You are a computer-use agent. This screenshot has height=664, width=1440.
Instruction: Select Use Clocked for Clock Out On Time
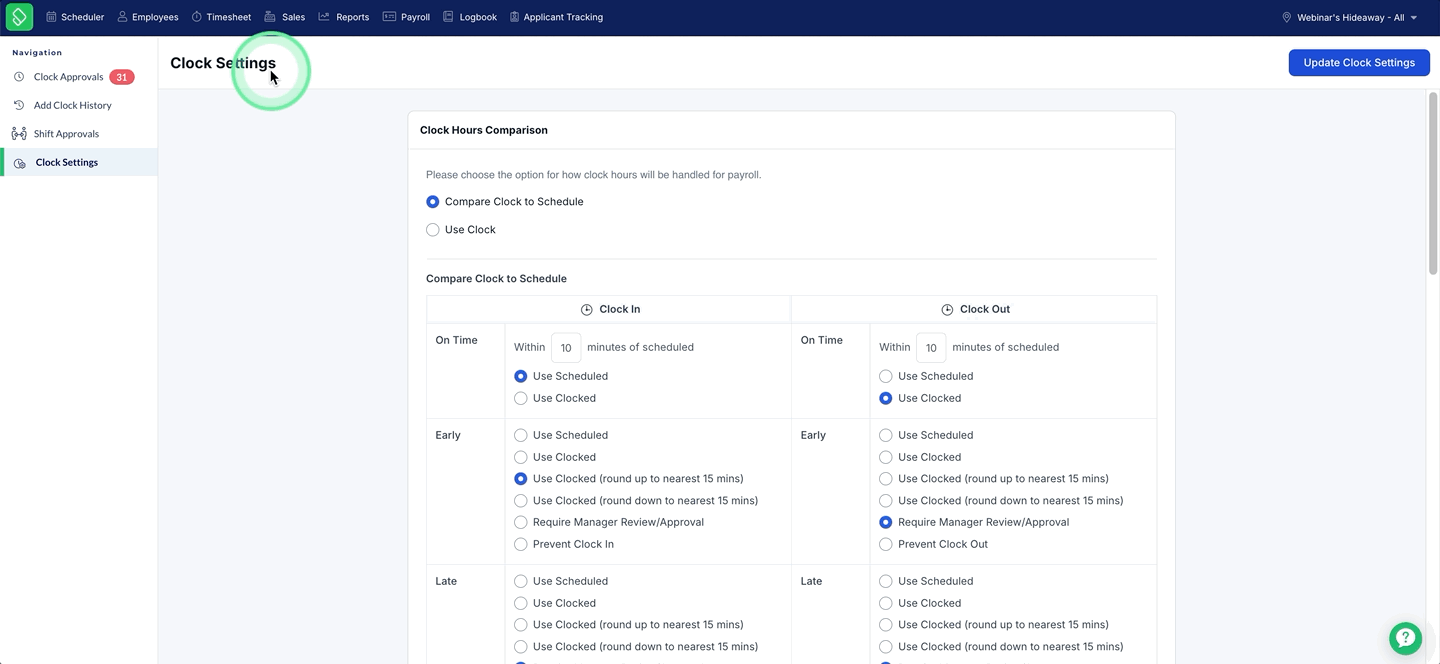[886, 399]
